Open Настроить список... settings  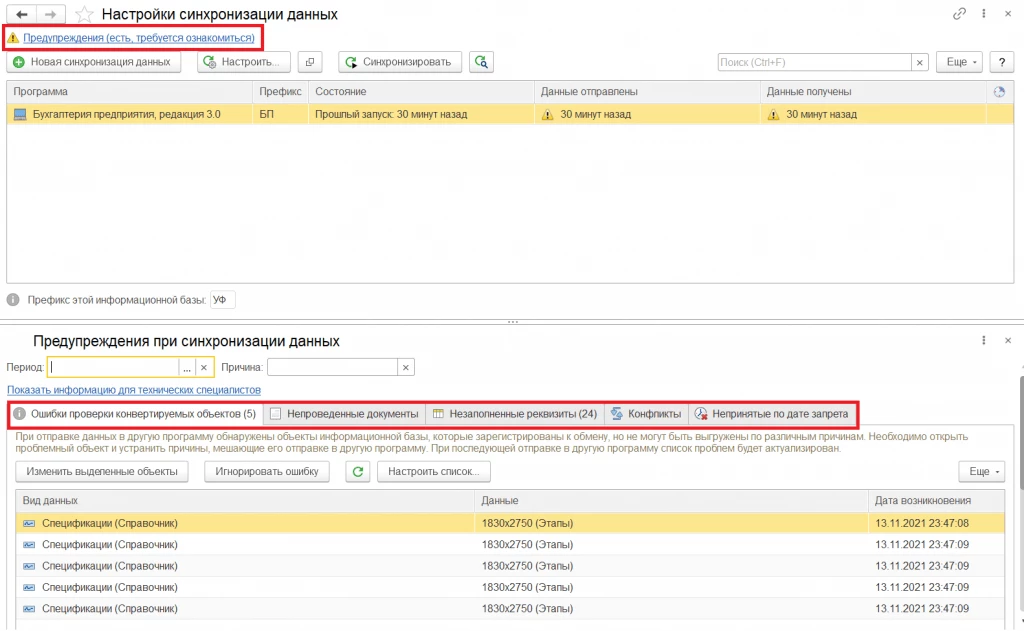(434, 472)
